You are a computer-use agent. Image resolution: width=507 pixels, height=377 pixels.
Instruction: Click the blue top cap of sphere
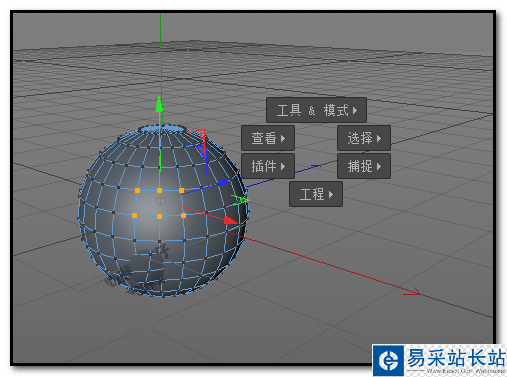(162, 130)
